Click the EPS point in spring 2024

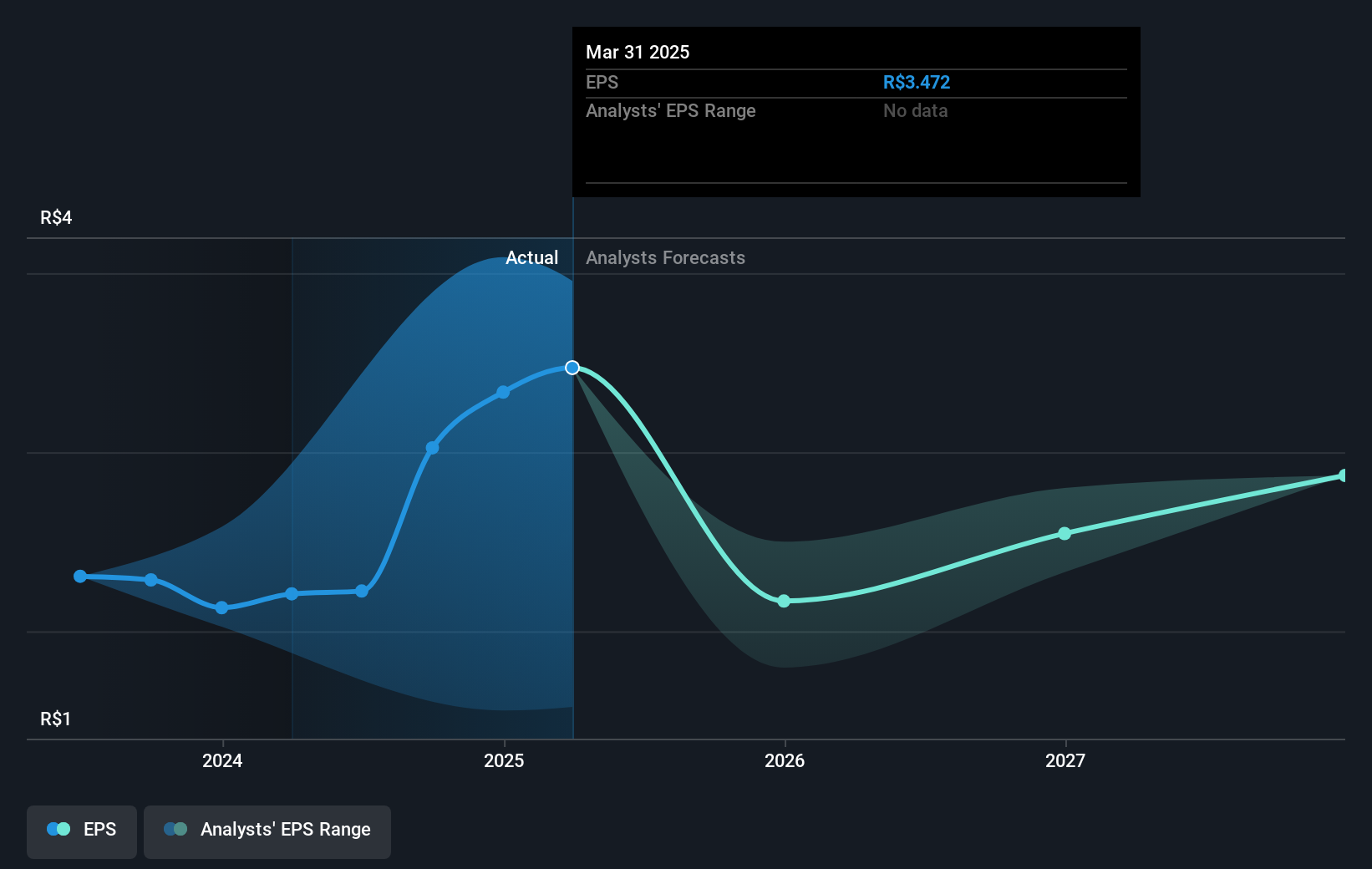click(292, 594)
